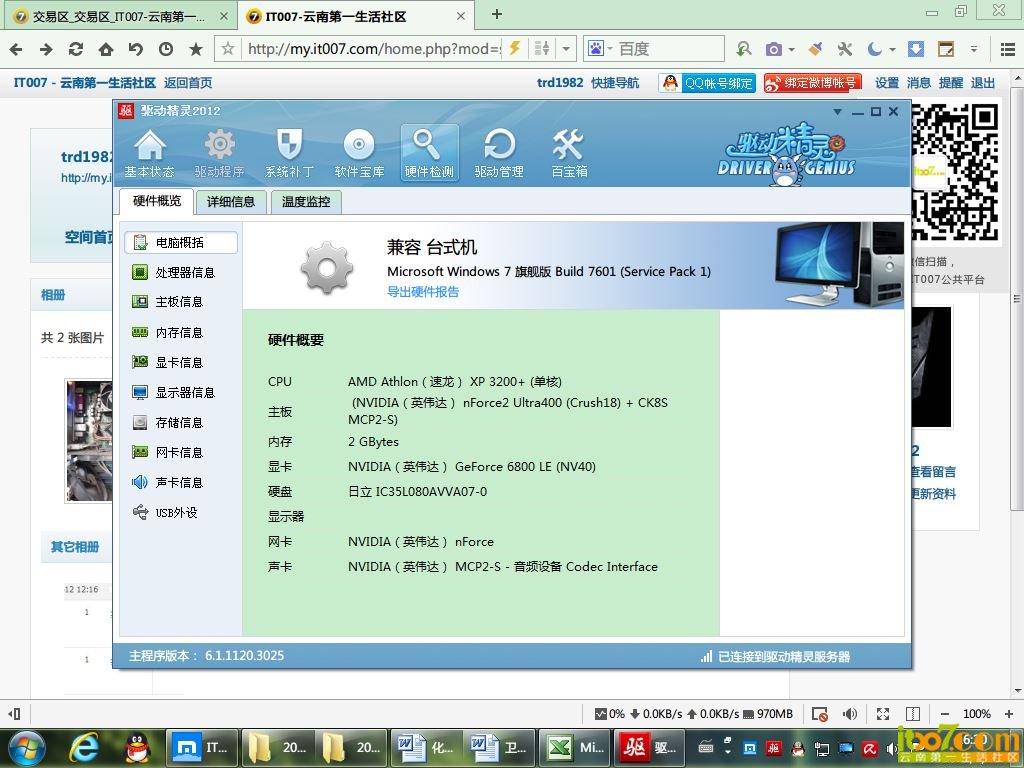Click the address bar URL field
This screenshot has height=768, width=1024.
(374, 49)
